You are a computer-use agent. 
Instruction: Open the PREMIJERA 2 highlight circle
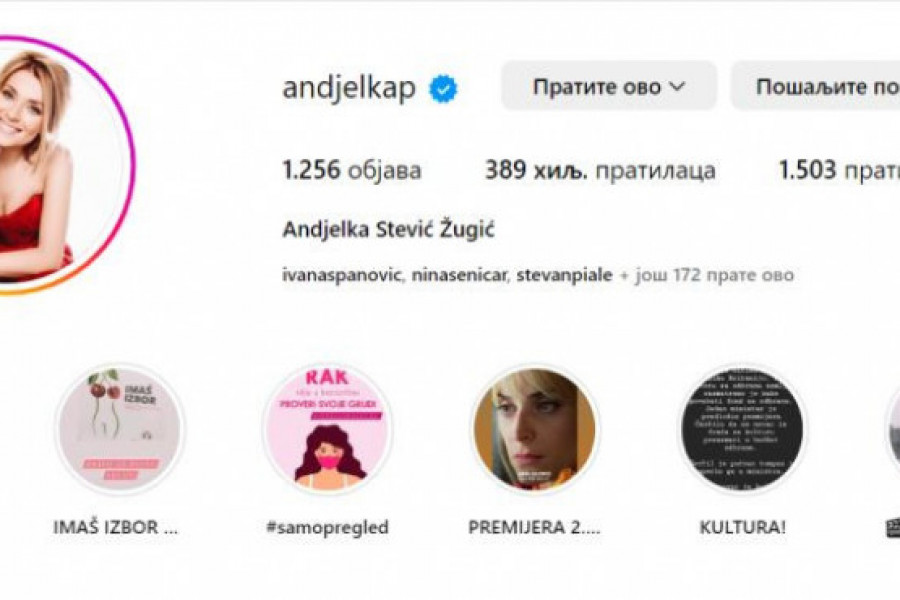click(535, 429)
